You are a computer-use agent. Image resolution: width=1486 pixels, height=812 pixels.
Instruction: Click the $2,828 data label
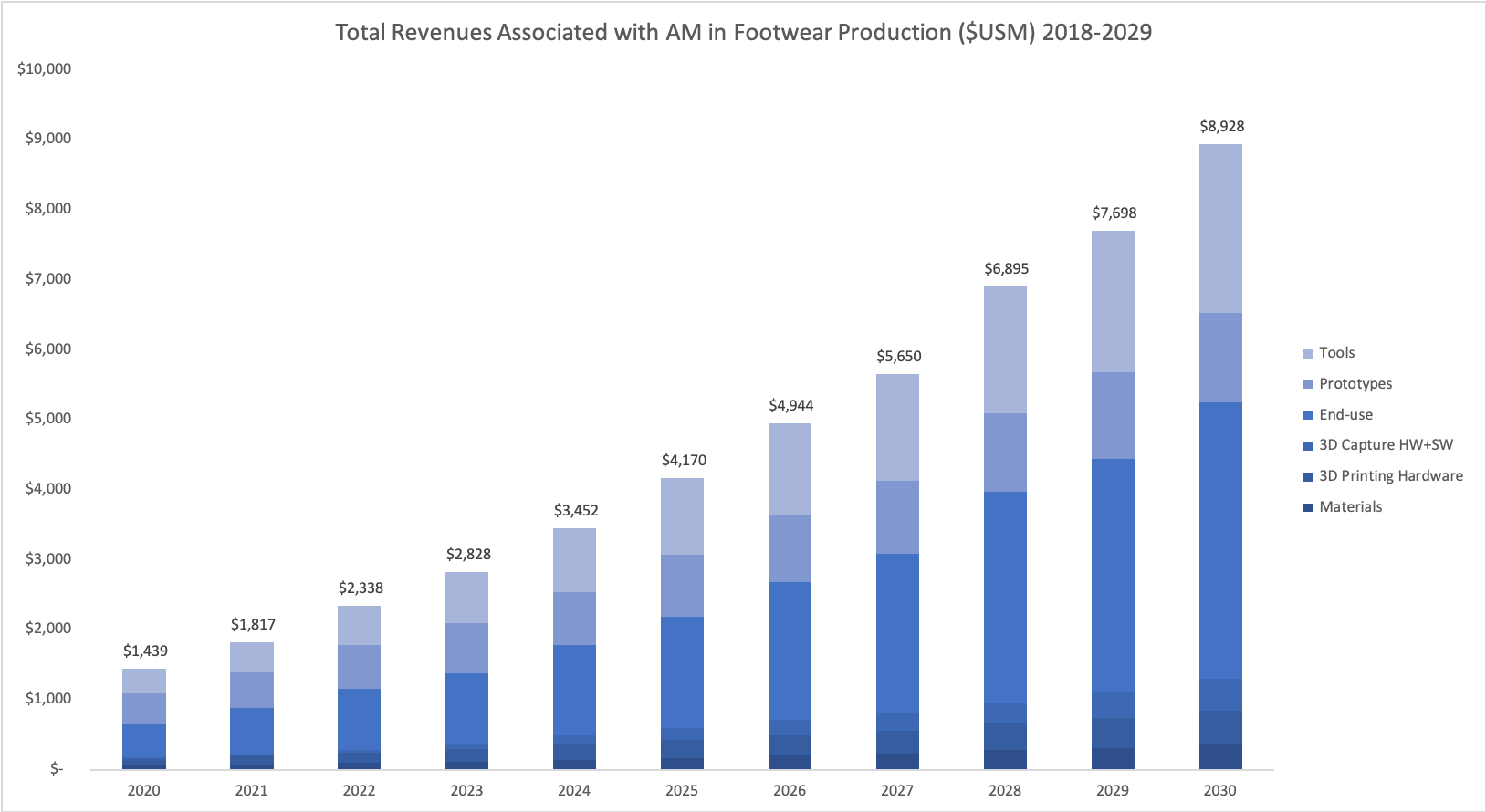(468, 554)
